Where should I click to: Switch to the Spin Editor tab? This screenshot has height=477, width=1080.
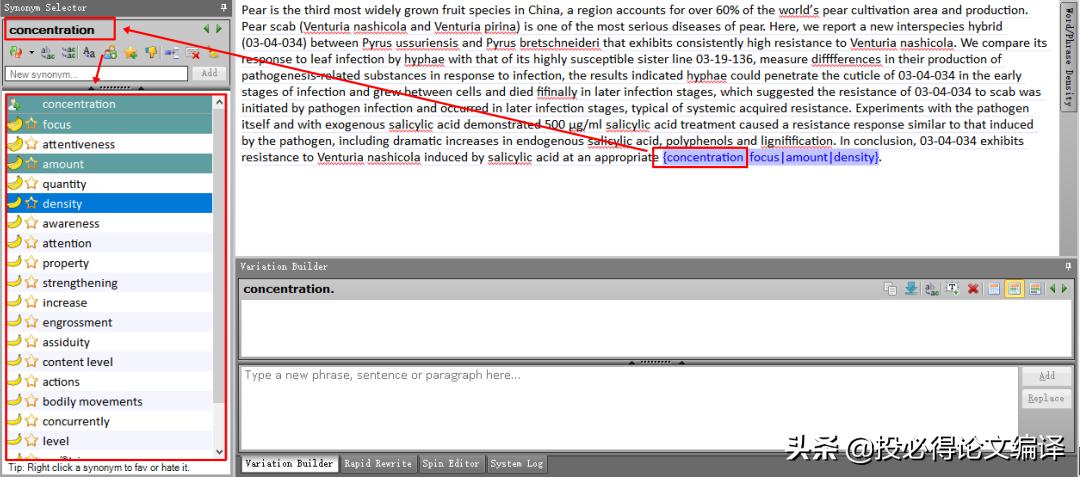click(451, 463)
